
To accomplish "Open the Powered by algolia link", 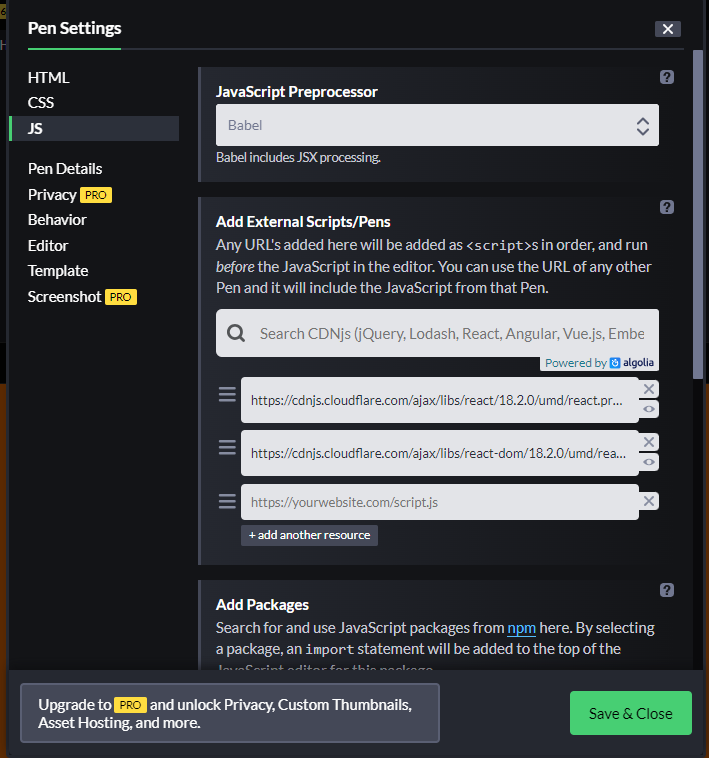I will [x=599, y=363].
